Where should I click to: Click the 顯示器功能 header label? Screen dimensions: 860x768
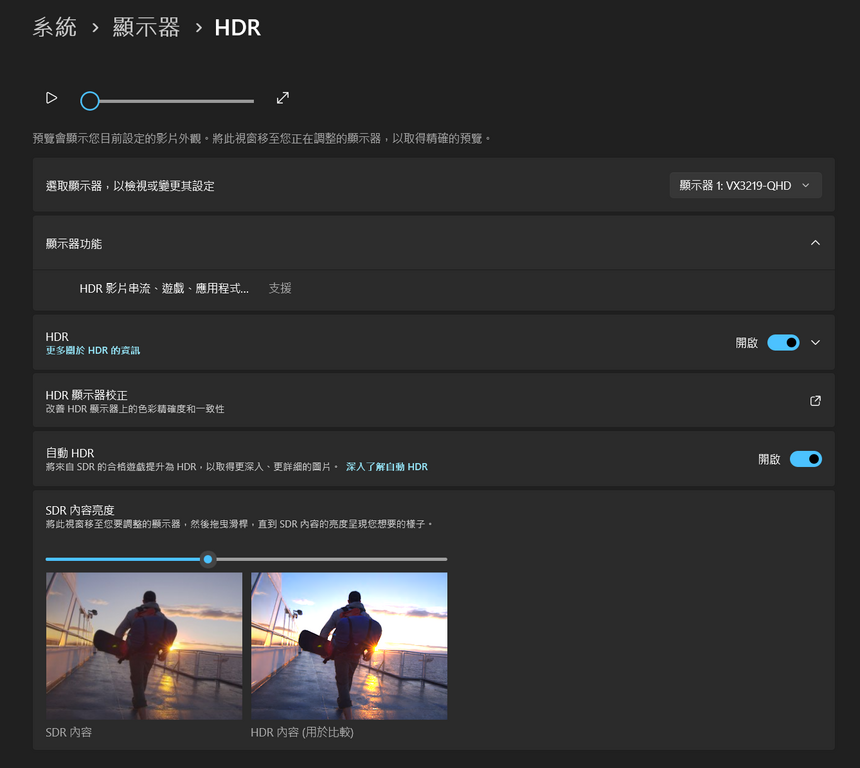click(74, 243)
